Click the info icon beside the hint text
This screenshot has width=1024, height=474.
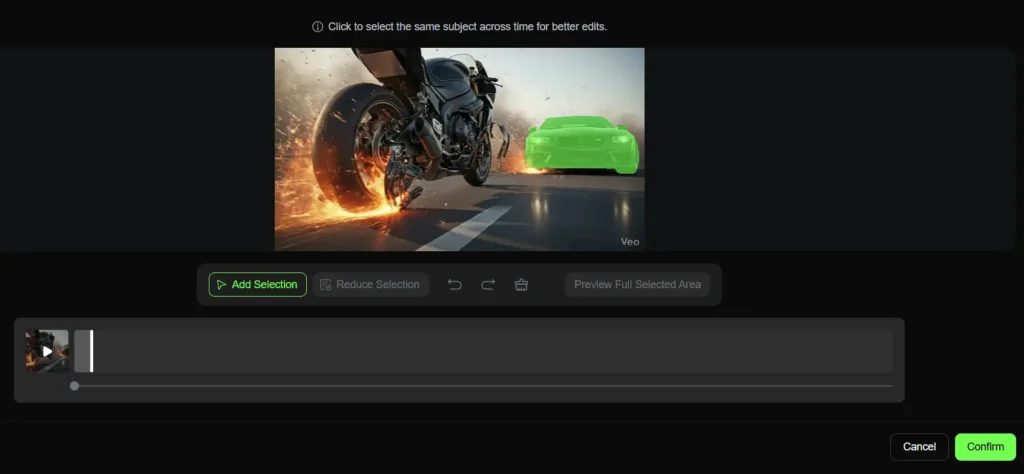coord(317,27)
